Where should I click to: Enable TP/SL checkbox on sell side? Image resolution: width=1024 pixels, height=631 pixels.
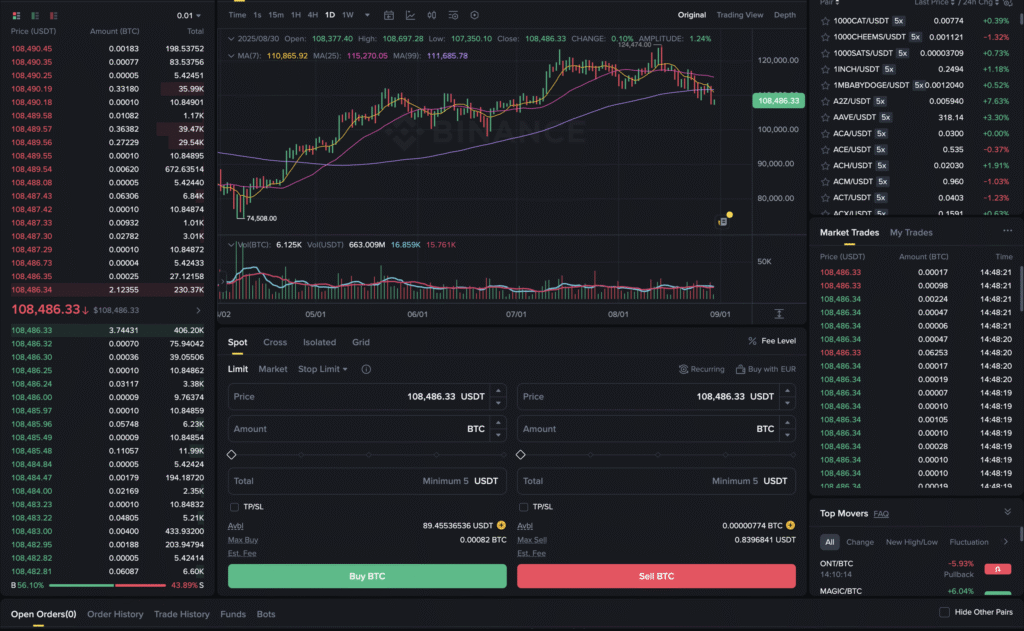pos(523,507)
